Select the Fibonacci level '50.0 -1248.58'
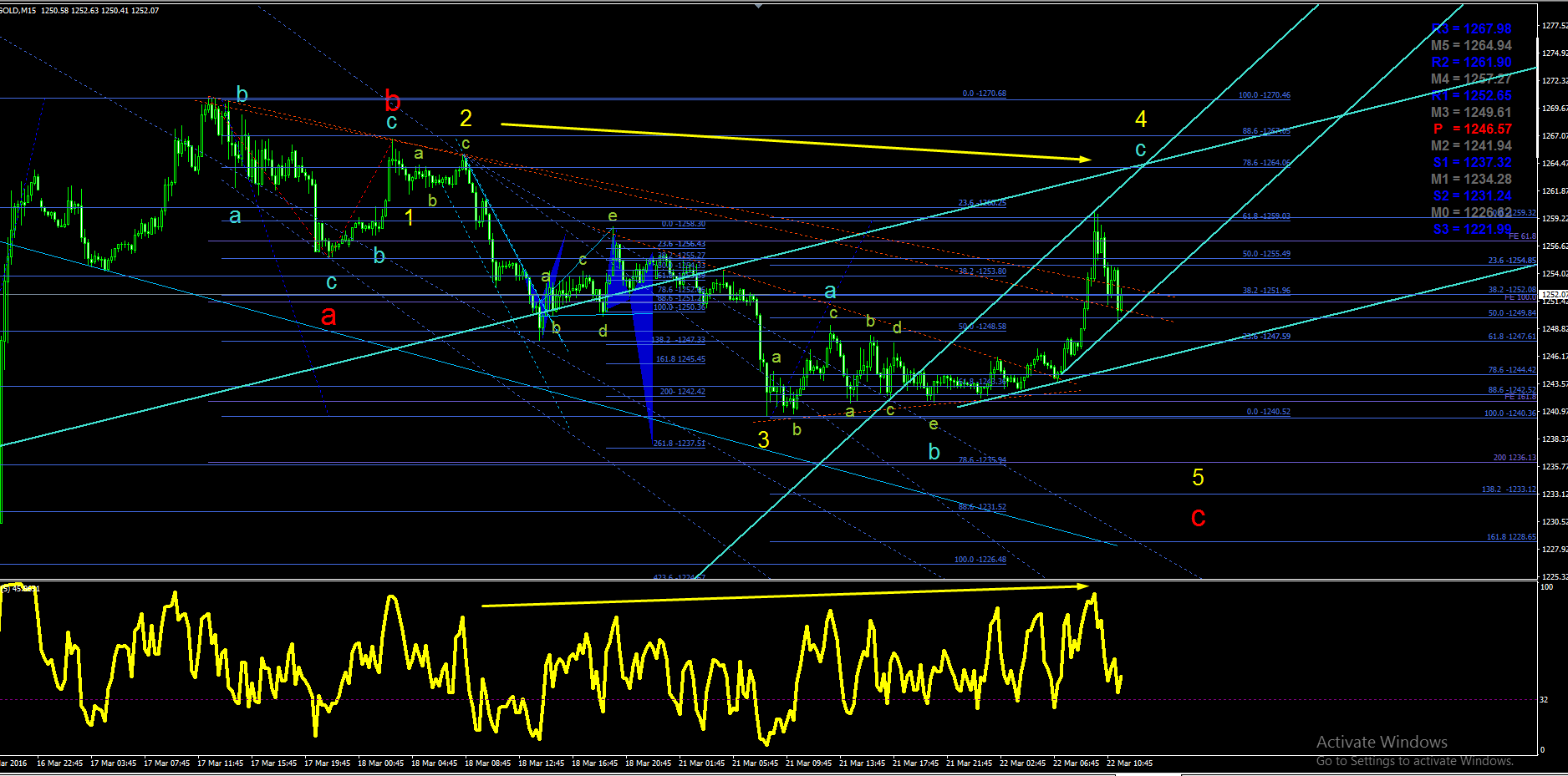Image resolution: width=1568 pixels, height=776 pixels. tap(982, 327)
